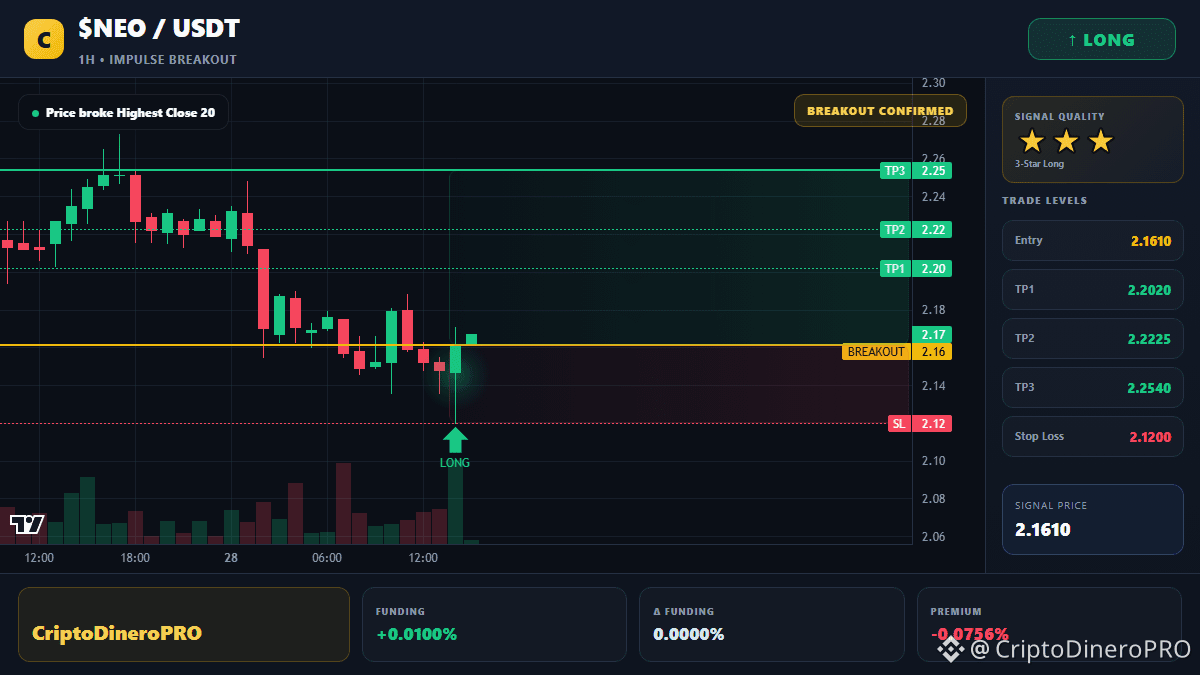Click the TP2 2.22 price tag
1200x675 pixels.
point(916,230)
